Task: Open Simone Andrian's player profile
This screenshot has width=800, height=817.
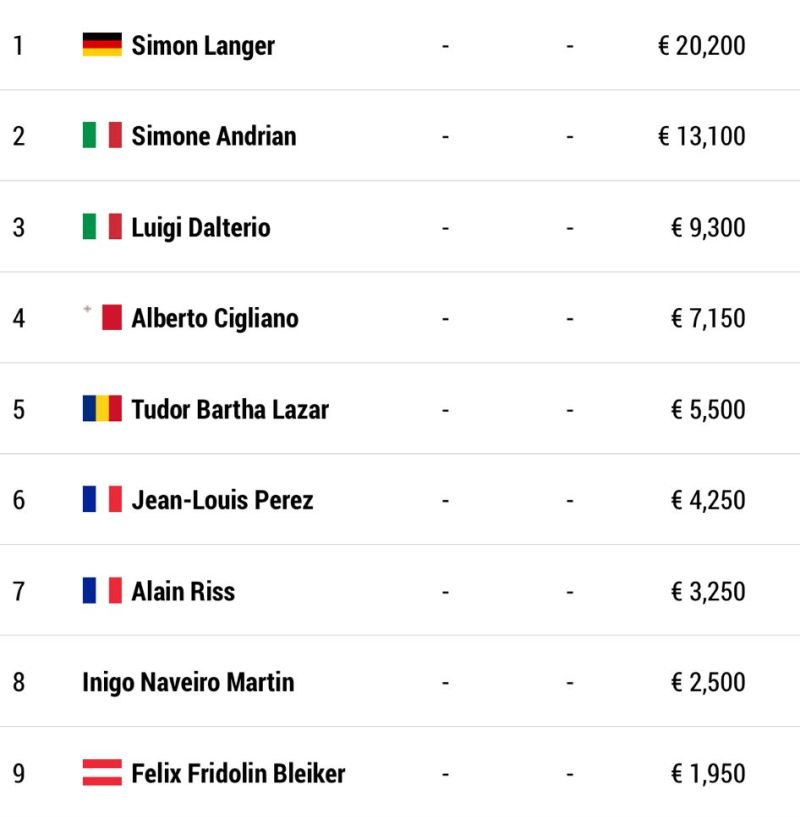Action: 214,136
